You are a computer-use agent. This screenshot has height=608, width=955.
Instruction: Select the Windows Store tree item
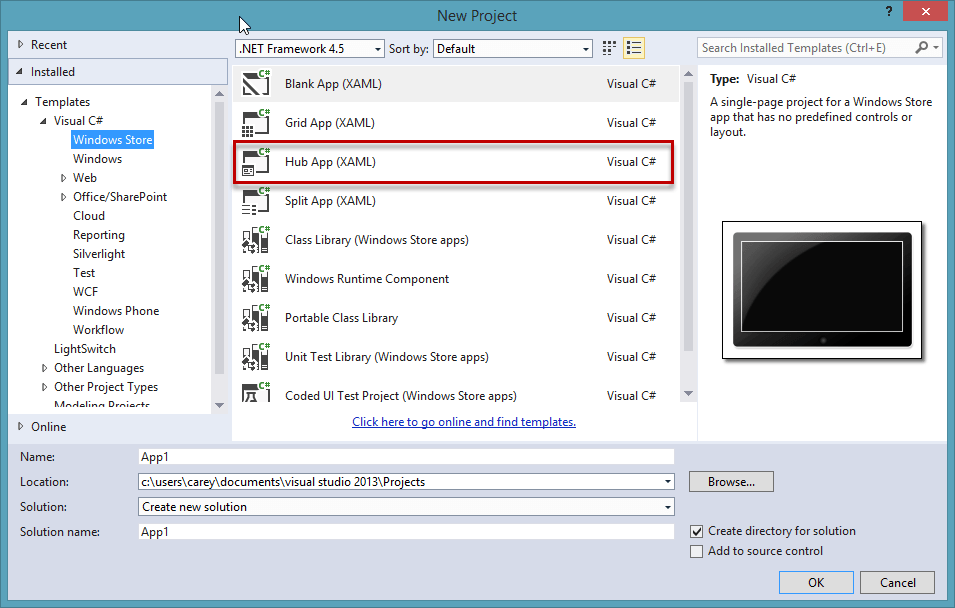click(113, 140)
